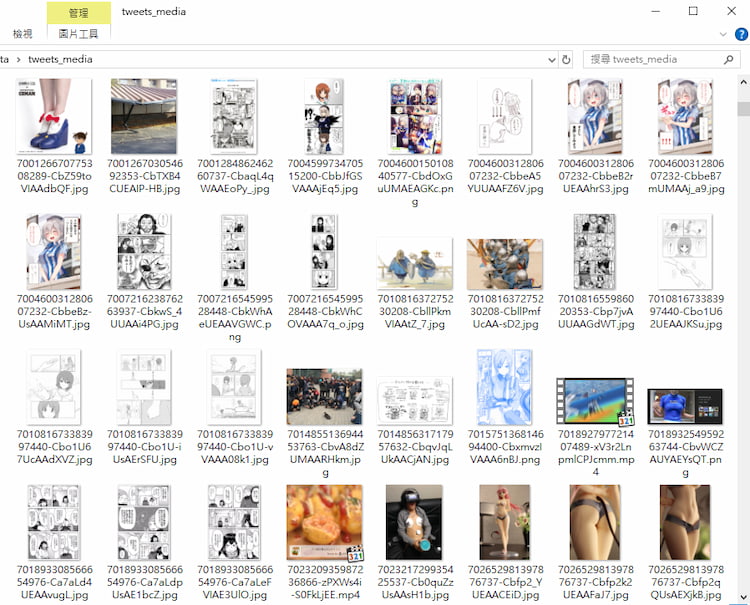This screenshot has height=605, width=750.
Task: Click the tweets_media breadcrumb in address bar
Action: 60,59
